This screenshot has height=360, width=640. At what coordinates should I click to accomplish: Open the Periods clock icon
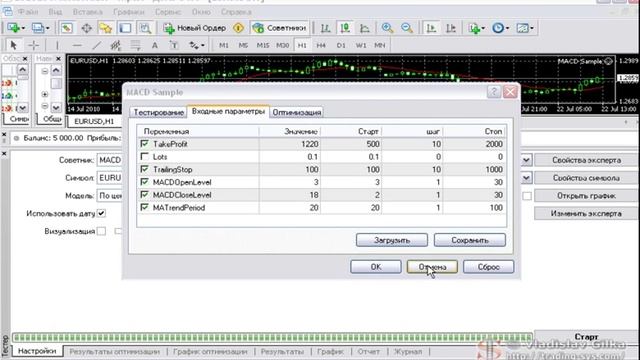coord(498,28)
